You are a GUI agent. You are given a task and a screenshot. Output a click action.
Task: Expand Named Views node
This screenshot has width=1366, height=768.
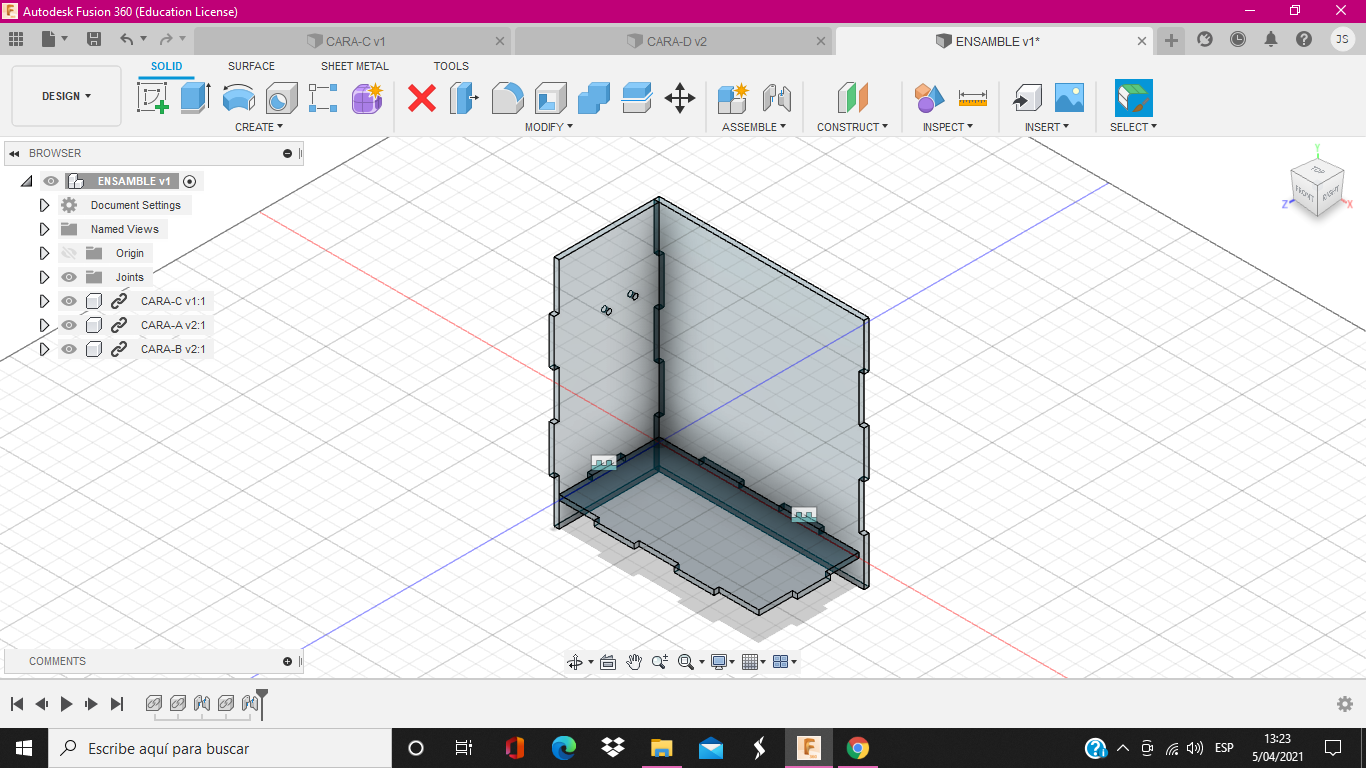[x=44, y=229]
